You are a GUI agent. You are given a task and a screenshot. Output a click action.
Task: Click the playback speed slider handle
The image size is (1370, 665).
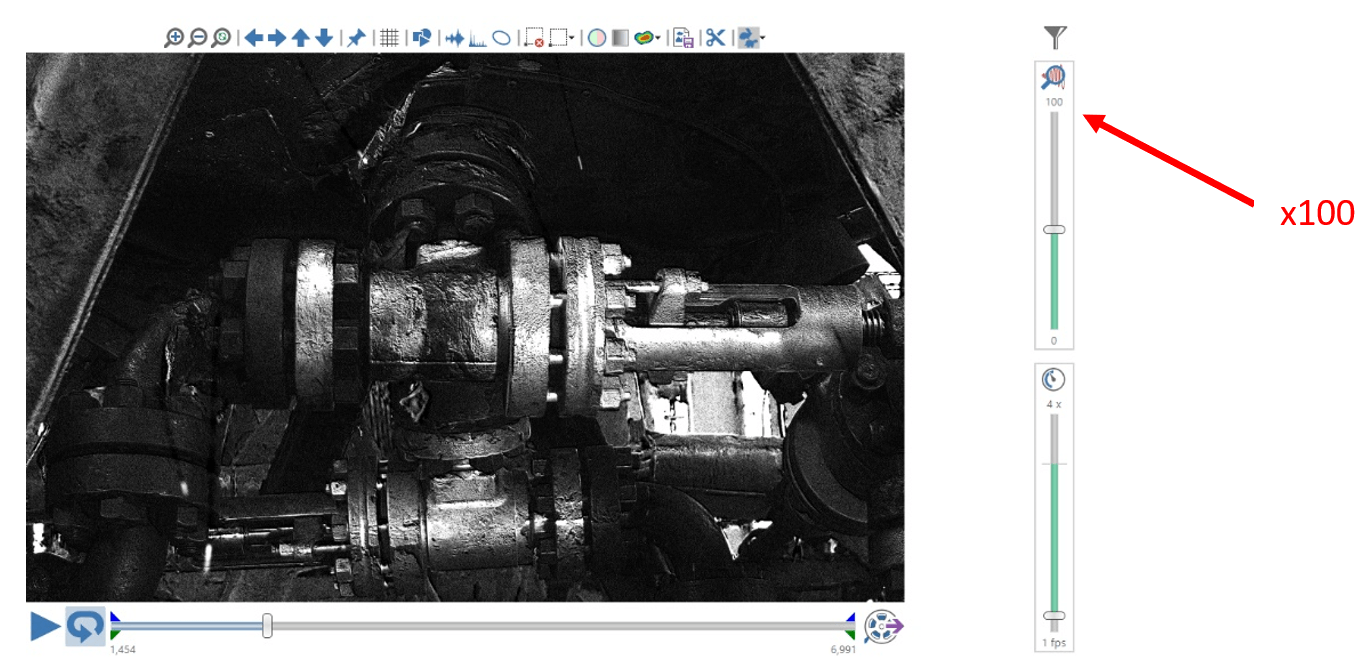click(x=1054, y=615)
